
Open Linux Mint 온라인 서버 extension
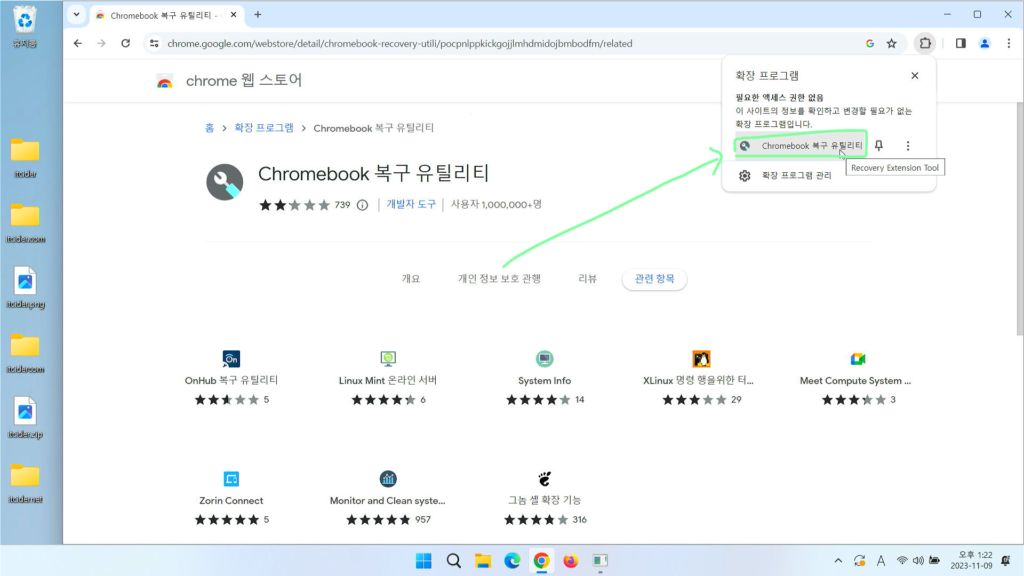388,378
